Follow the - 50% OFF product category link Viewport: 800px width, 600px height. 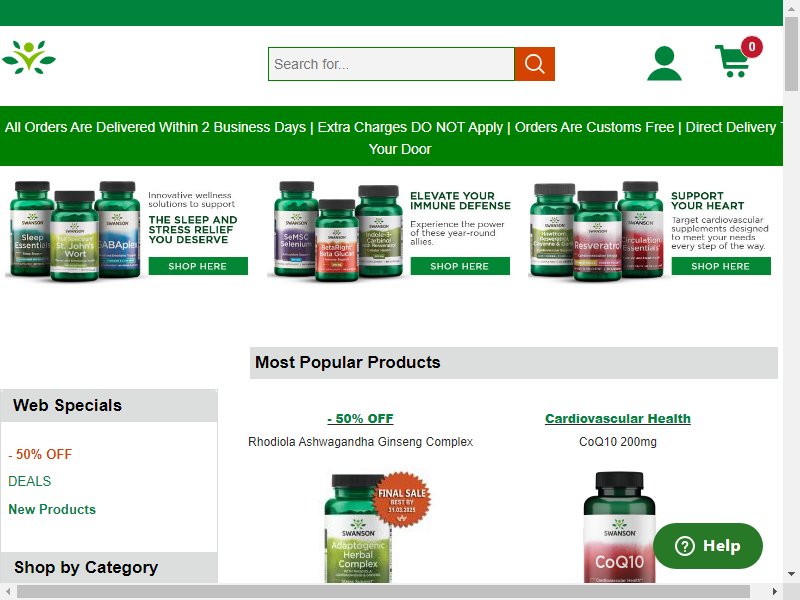pyautogui.click(x=360, y=418)
